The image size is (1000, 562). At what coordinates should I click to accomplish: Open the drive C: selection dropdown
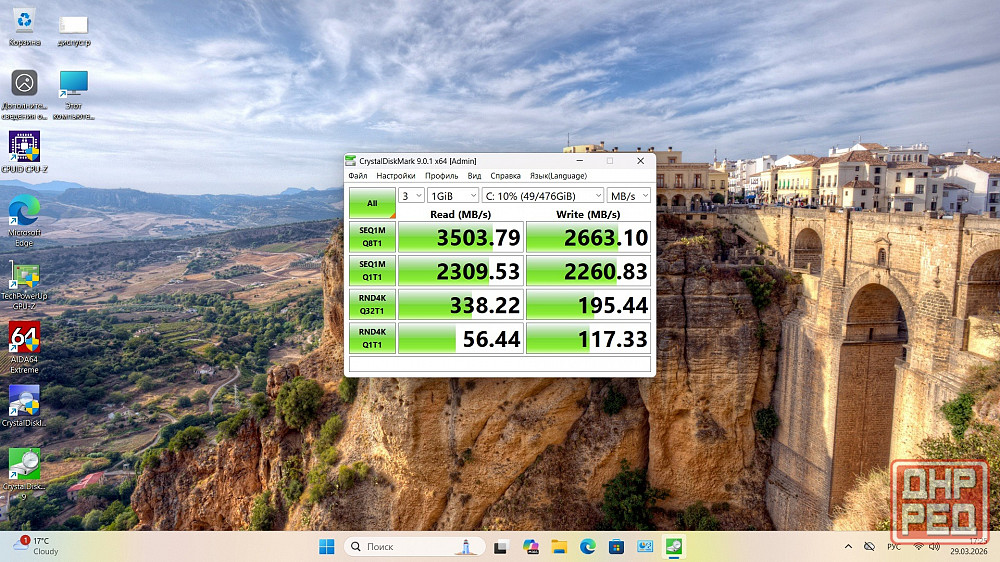[x=543, y=196]
